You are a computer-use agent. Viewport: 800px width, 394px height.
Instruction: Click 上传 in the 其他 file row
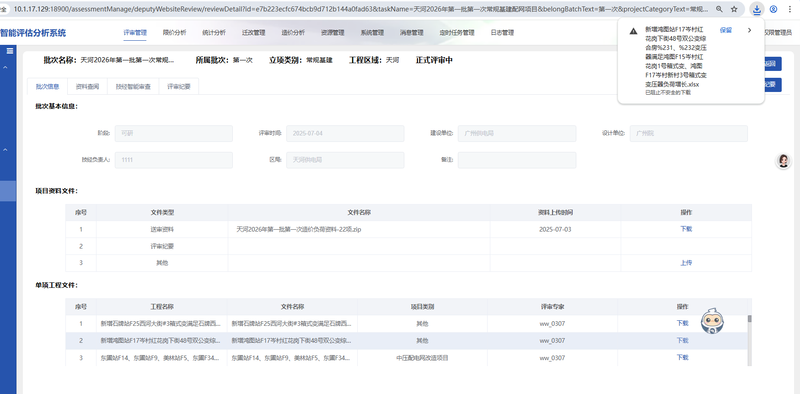click(x=686, y=263)
